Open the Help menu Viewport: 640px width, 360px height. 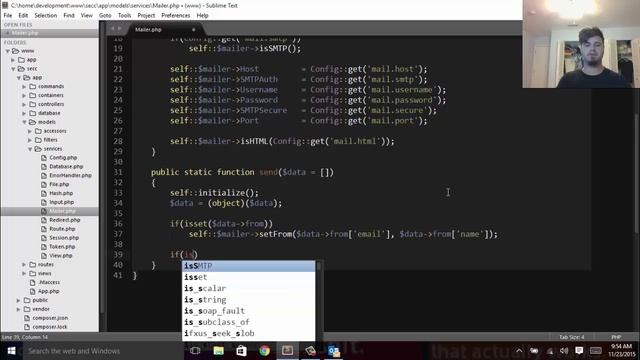[x=202, y=16]
